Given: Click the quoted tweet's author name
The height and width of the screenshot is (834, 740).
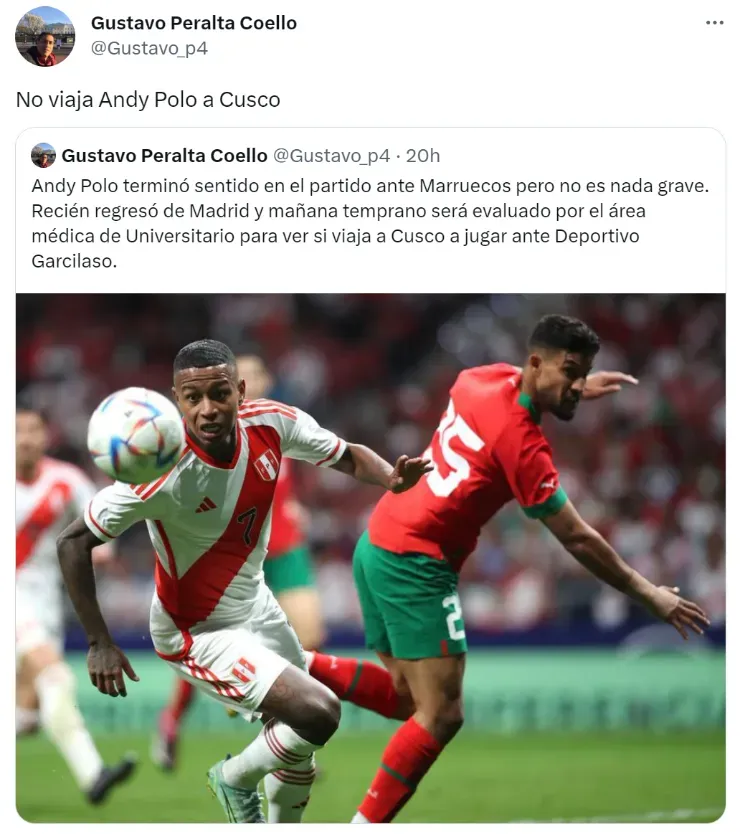Looking at the screenshot, I should pos(164,155).
